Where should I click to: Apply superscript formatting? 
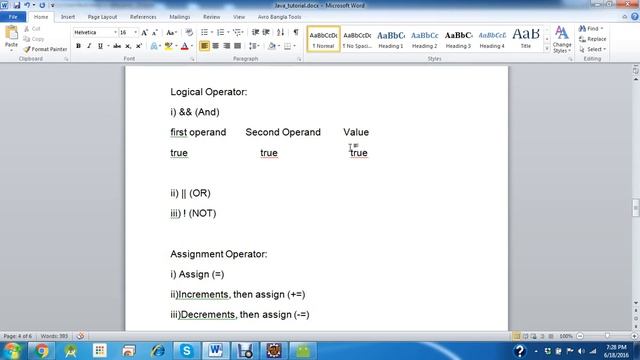pyautogui.click(x=139, y=46)
